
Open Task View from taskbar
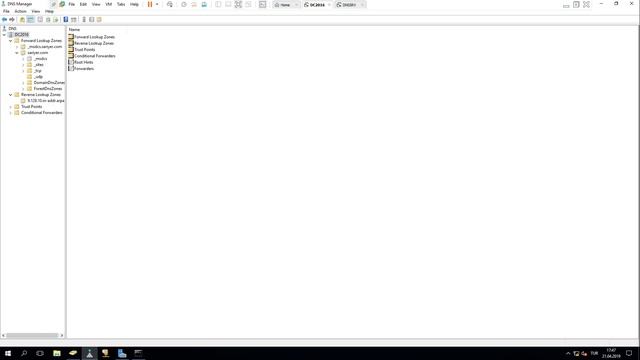pos(40,353)
